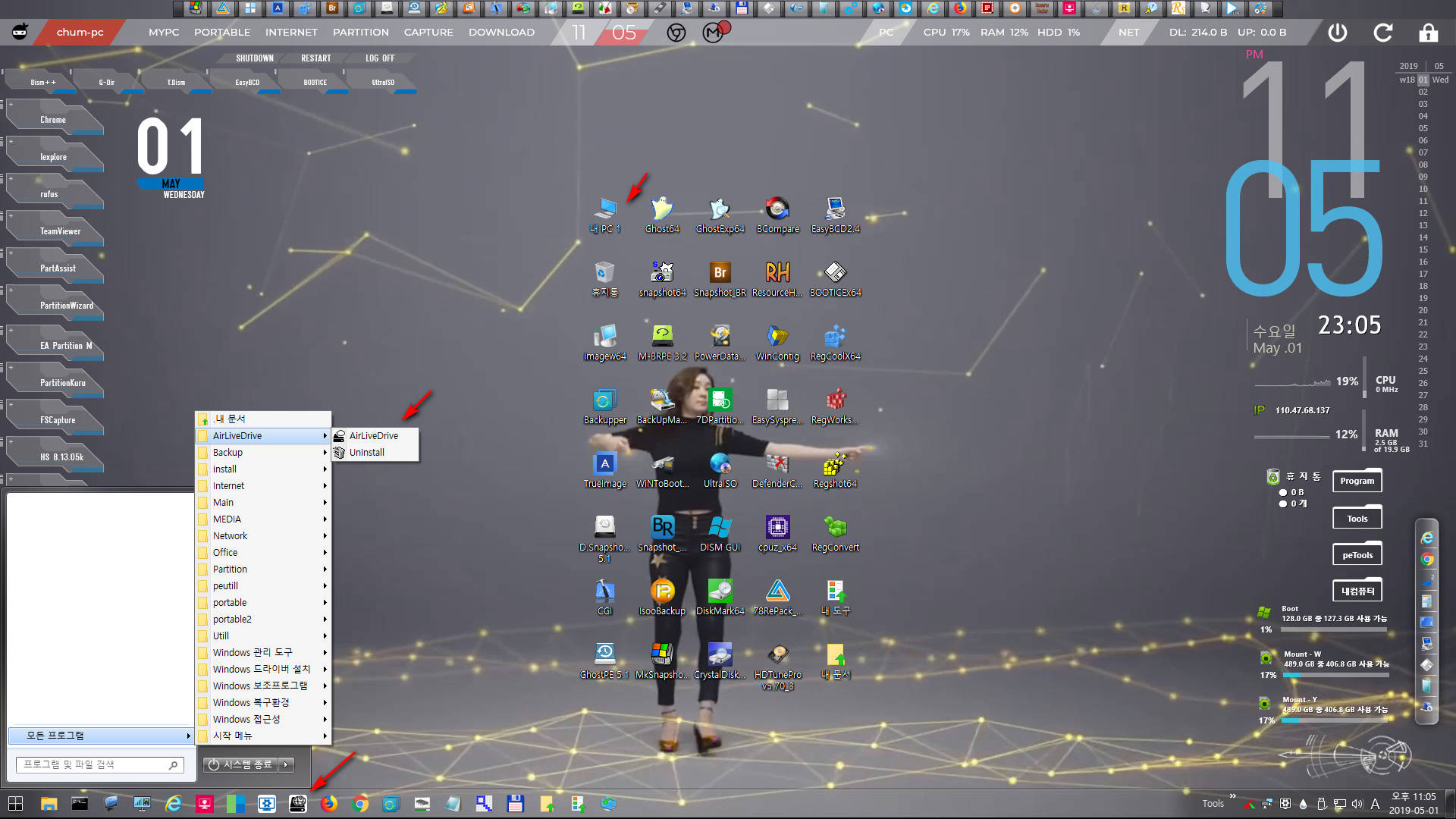Open Snapshot_BR desktop icon
Viewport: 1456px width, 819px height.
[x=720, y=278]
